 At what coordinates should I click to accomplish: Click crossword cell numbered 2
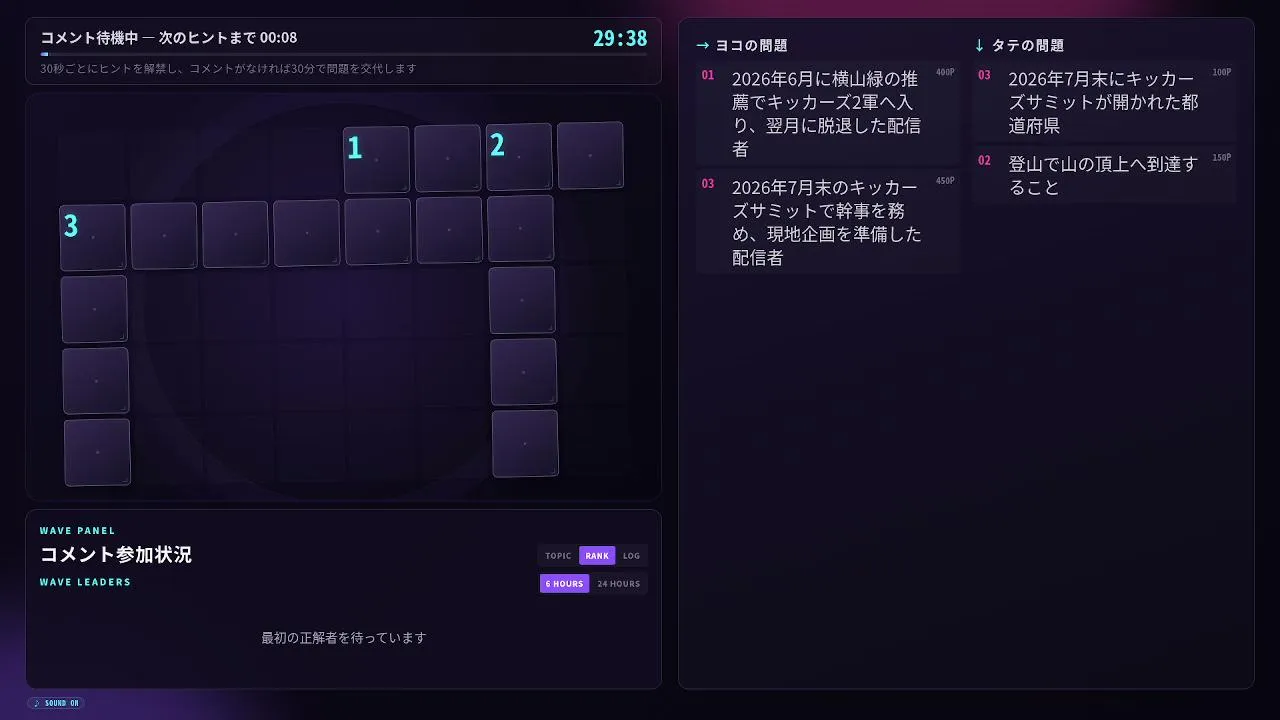(x=519, y=157)
